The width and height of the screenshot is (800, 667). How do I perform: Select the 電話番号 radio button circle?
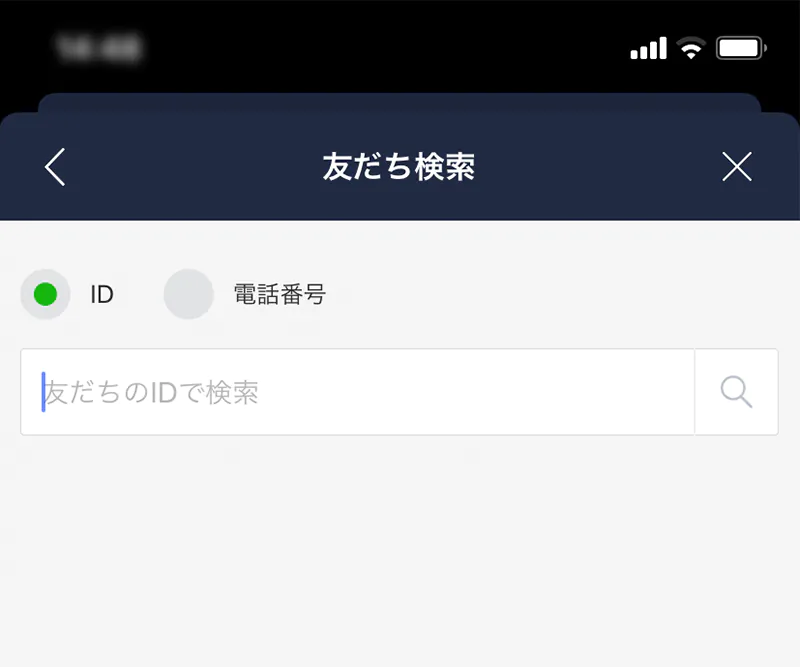click(x=189, y=294)
